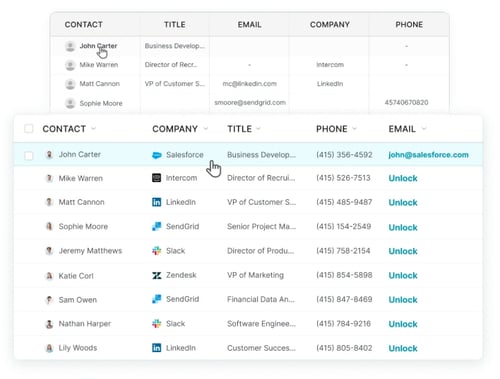
Task: Click Matt Cannon's avatar in the lower table
Action: [x=49, y=202]
